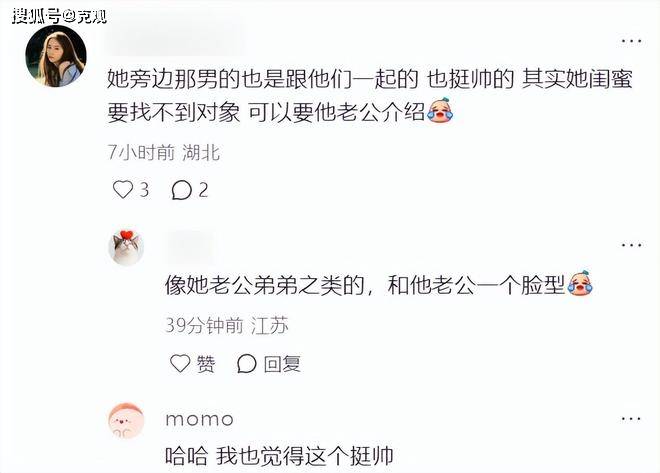This screenshot has height=473, width=660.
Task: Click the blurred username beside the cat avatar
Action: pyautogui.click(x=190, y=245)
